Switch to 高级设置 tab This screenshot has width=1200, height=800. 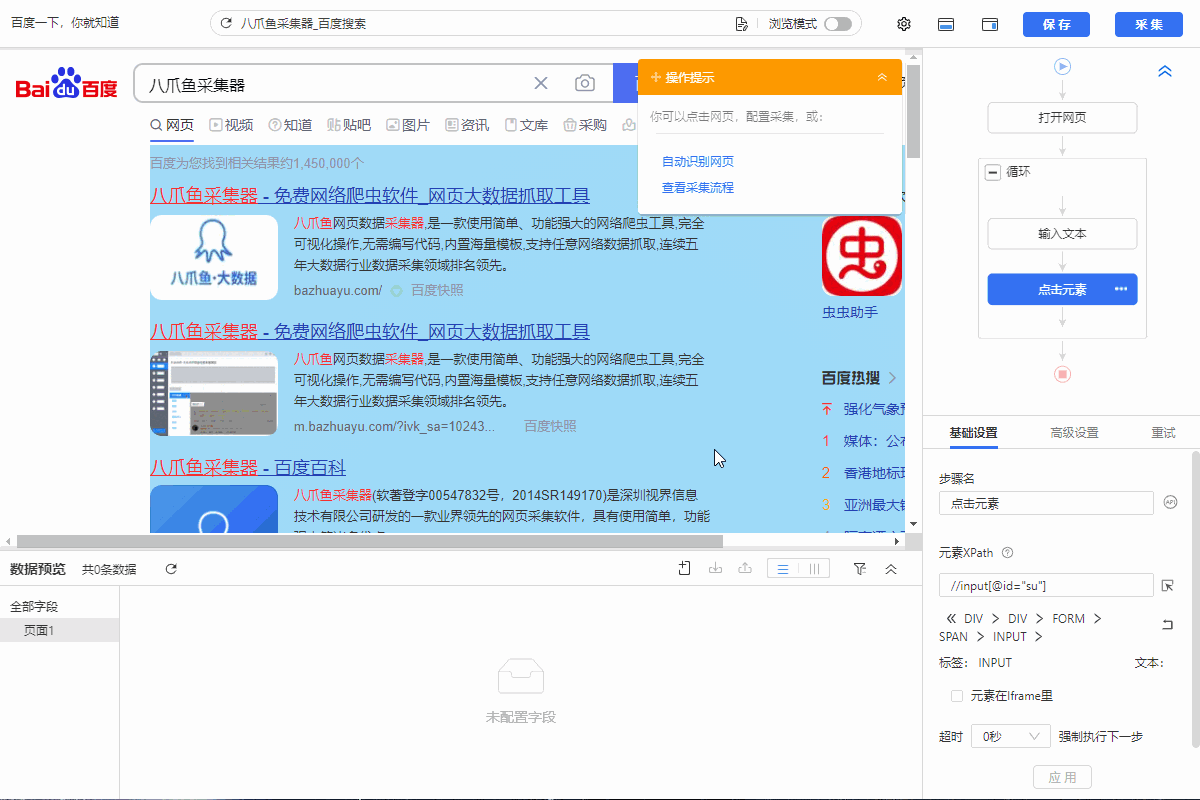1074,433
